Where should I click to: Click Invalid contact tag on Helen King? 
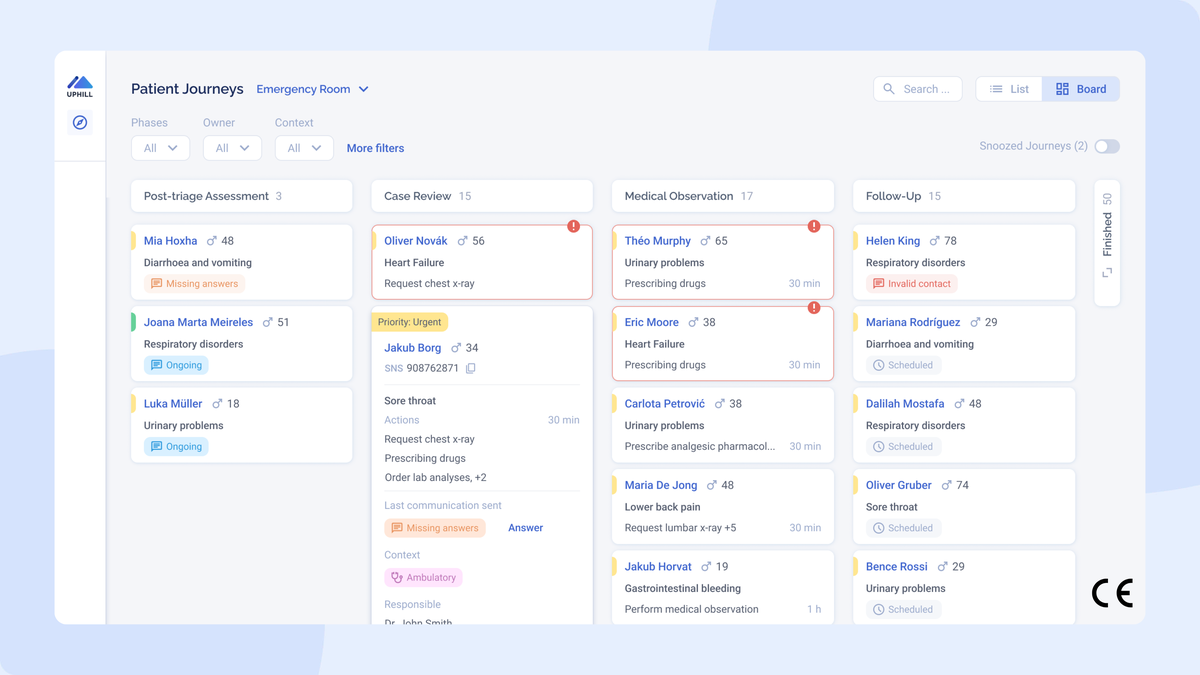click(912, 284)
